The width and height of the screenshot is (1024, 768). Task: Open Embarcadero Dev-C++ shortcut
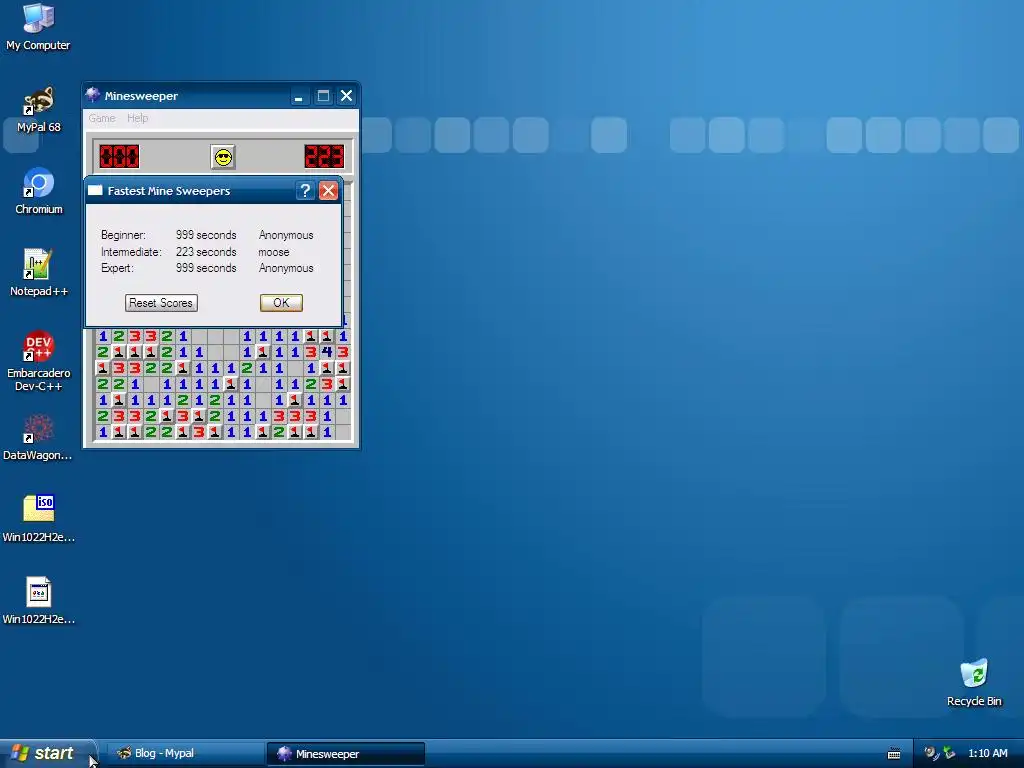pos(39,361)
